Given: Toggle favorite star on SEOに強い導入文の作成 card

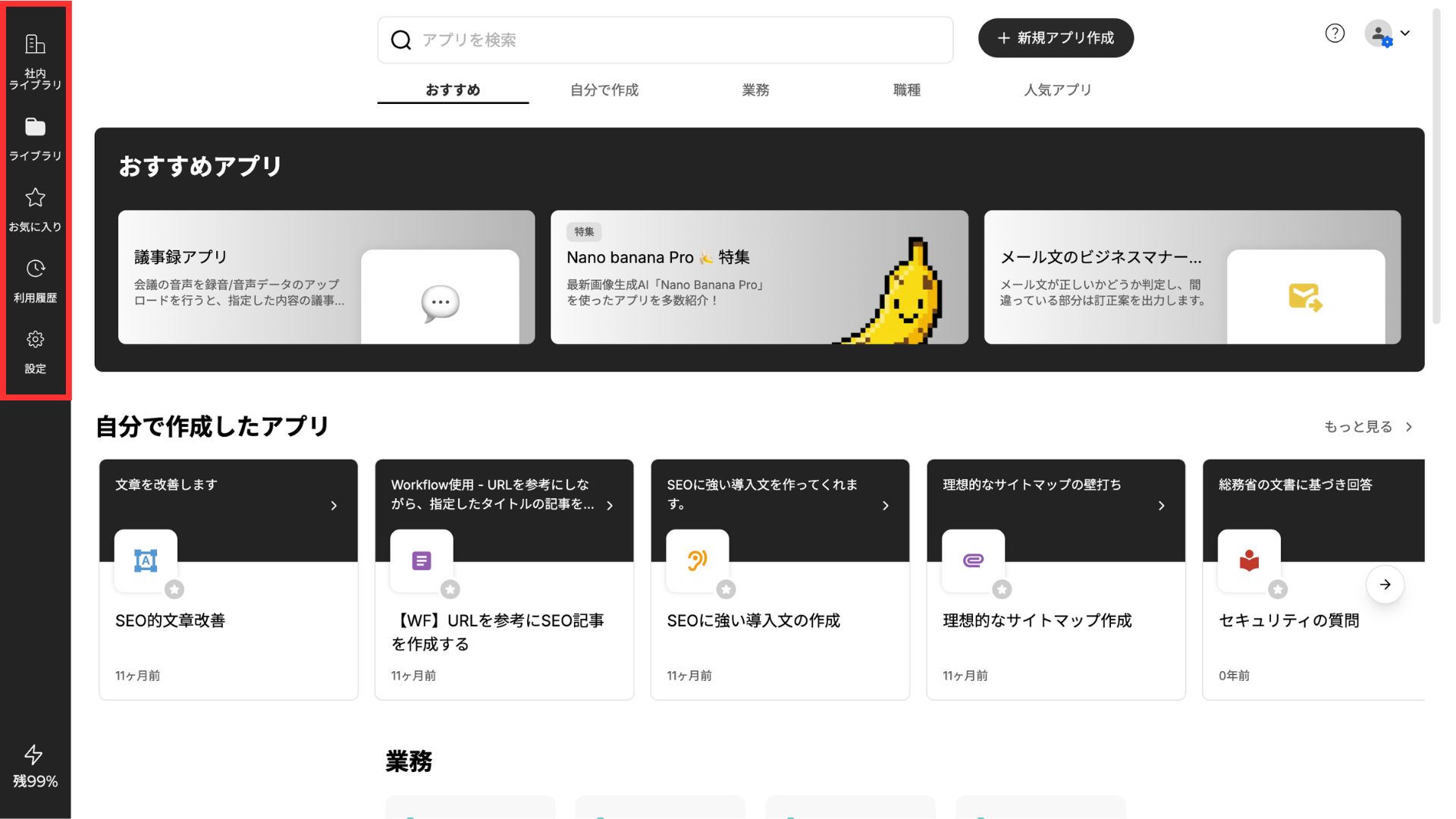Looking at the screenshot, I should [x=726, y=589].
